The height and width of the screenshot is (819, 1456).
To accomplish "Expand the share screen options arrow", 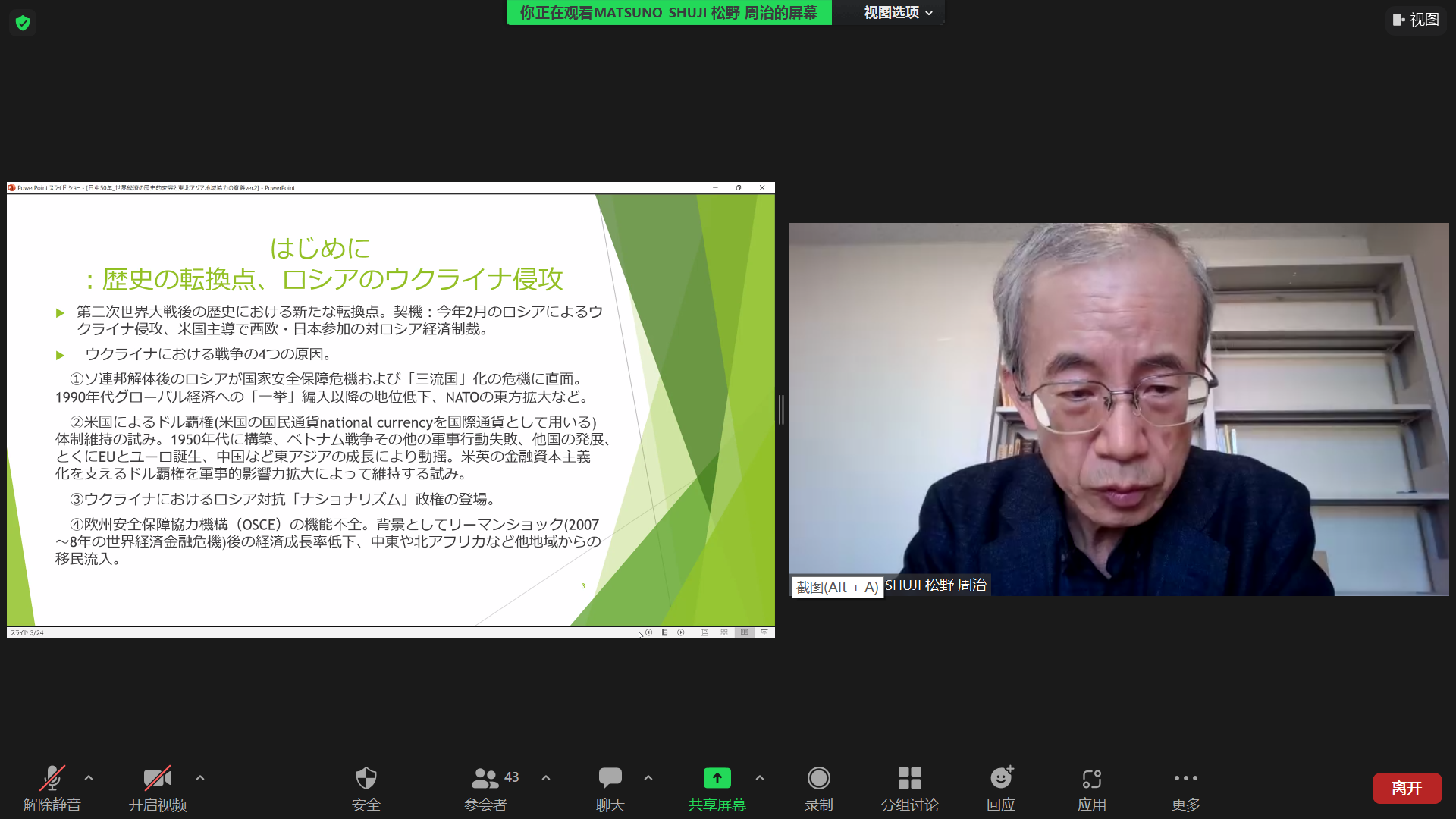I will [760, 778].
